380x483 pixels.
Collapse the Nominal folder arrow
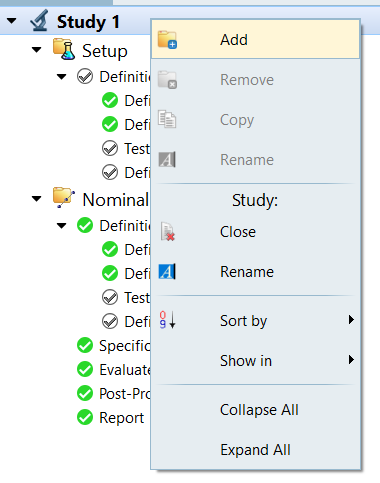36,199
